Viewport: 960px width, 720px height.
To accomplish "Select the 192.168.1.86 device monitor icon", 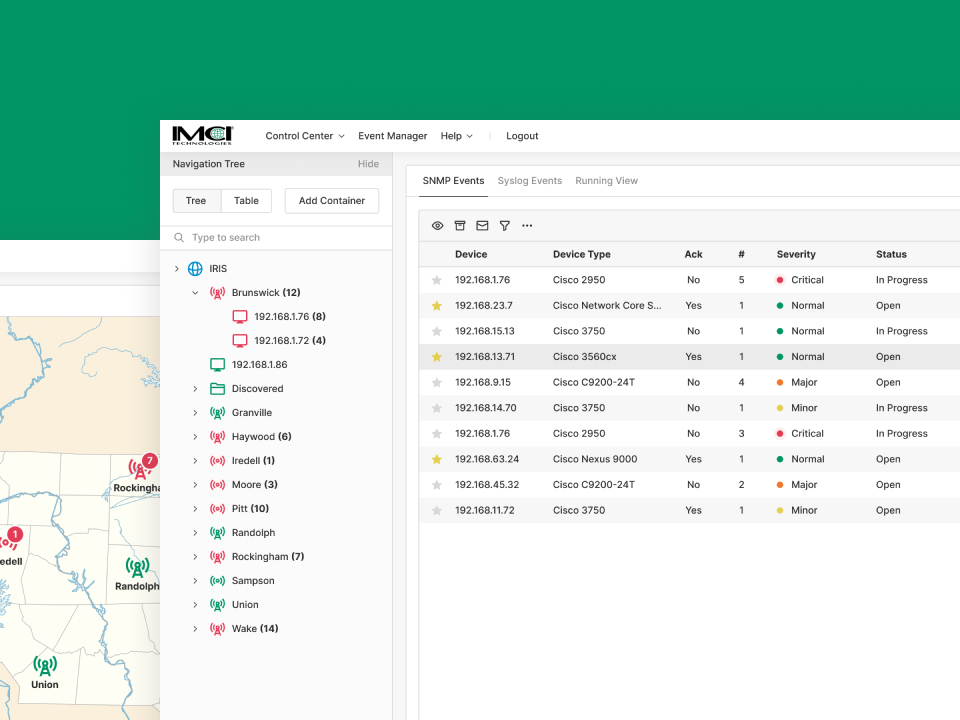I will (x=217, y=365).
